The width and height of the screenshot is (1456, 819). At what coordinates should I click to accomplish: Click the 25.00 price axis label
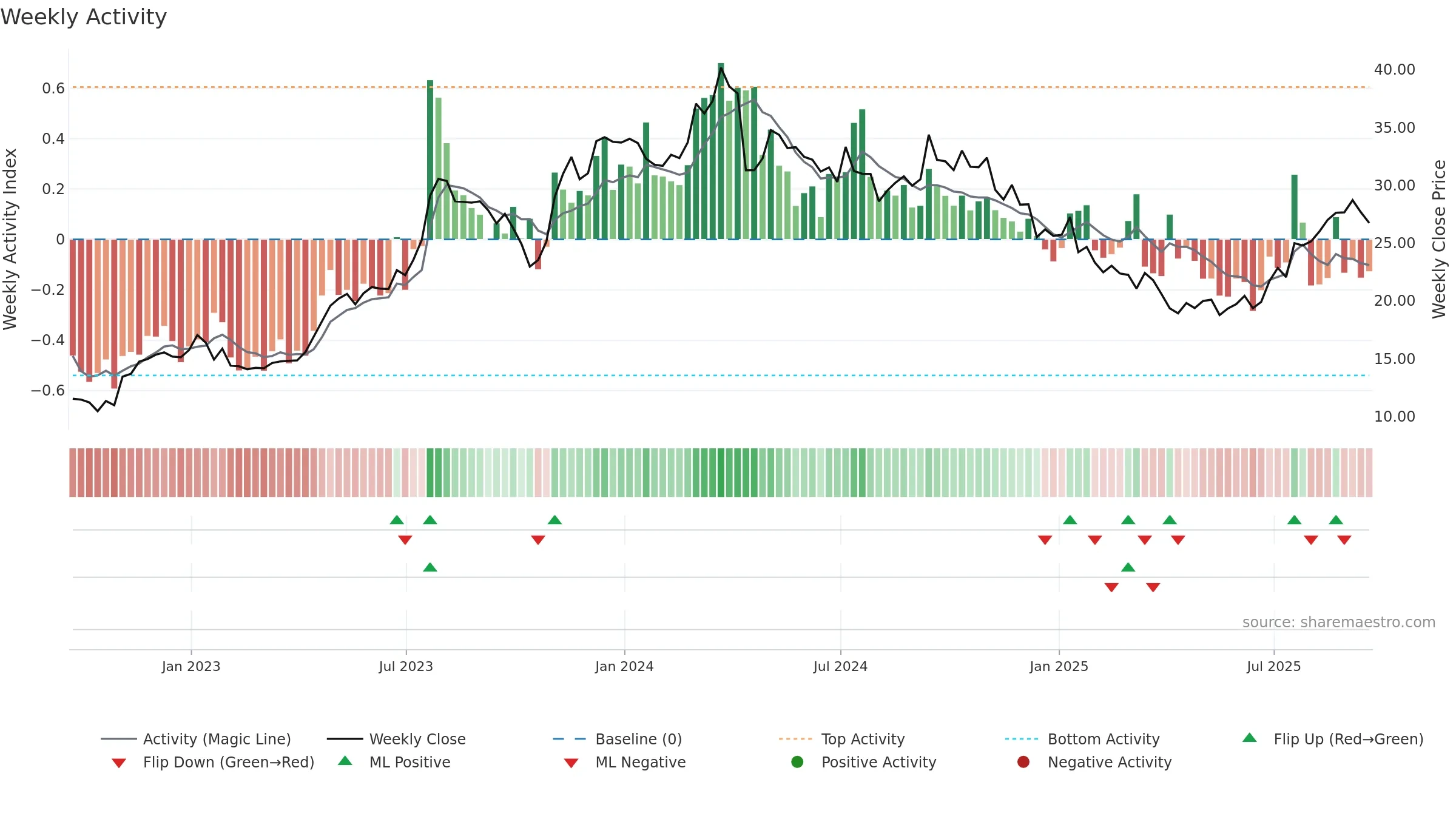click(x=1395, y=243)
